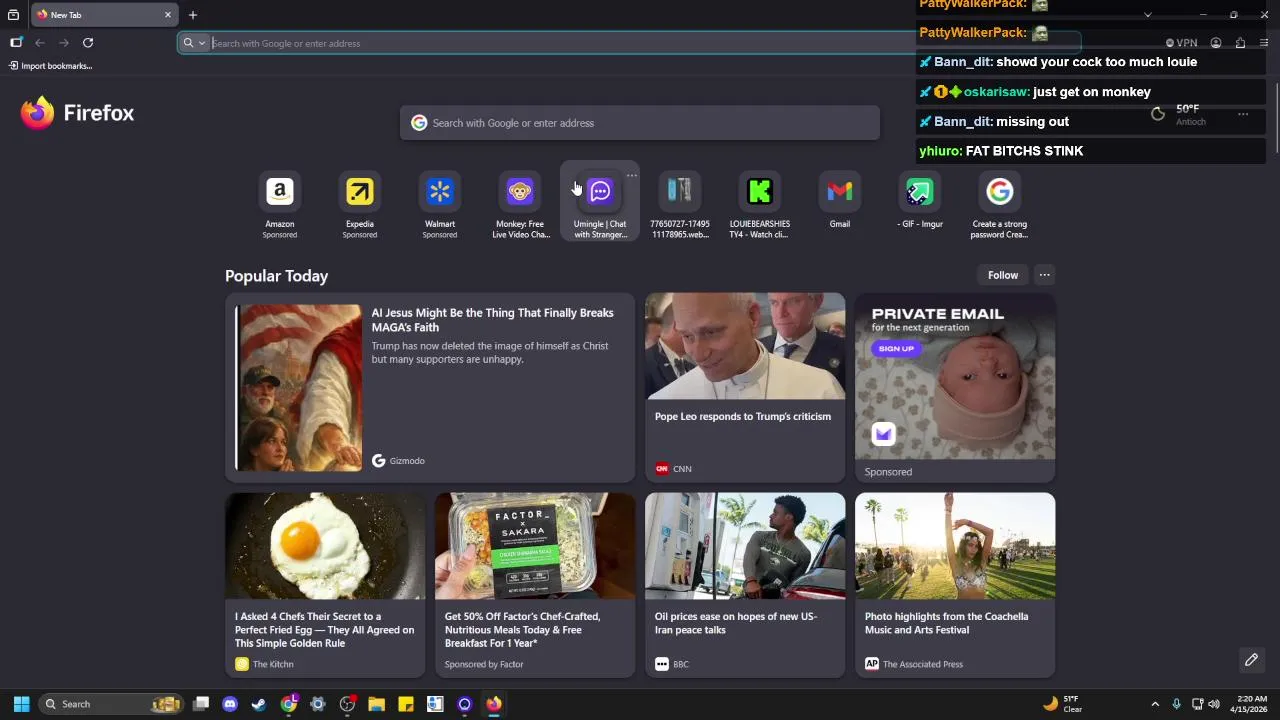Click the page vertical scrollbar
The width and height of the screenshot is (1280, 720).
[x=1277, y=120]
